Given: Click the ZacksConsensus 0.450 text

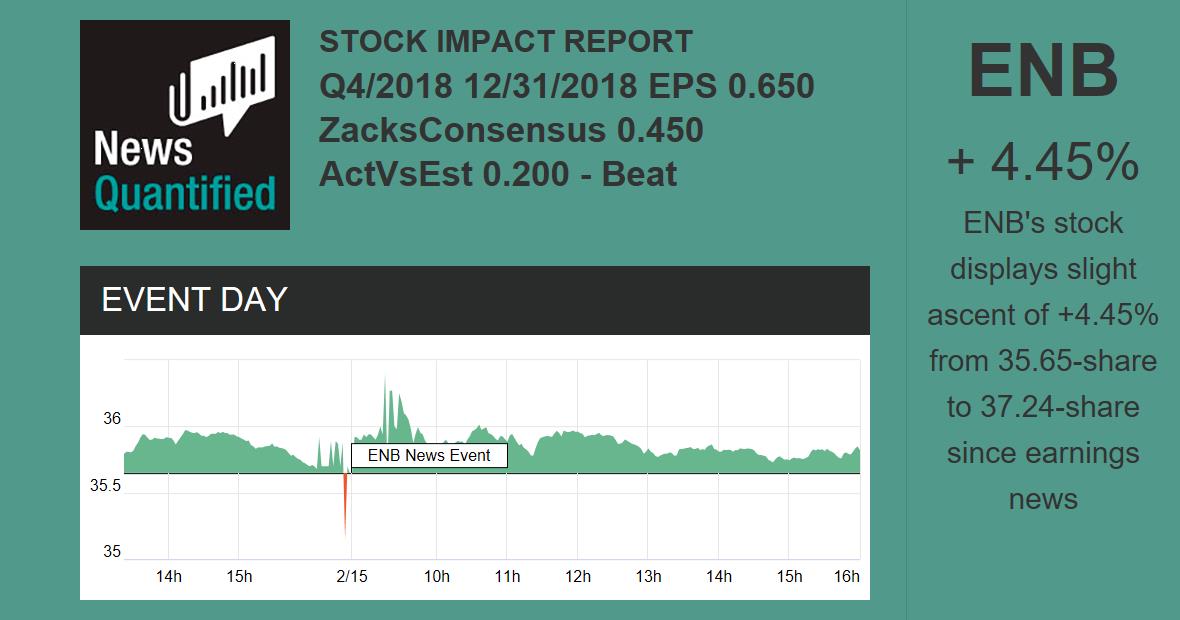Looking at the screenshot, I should 511,130.
